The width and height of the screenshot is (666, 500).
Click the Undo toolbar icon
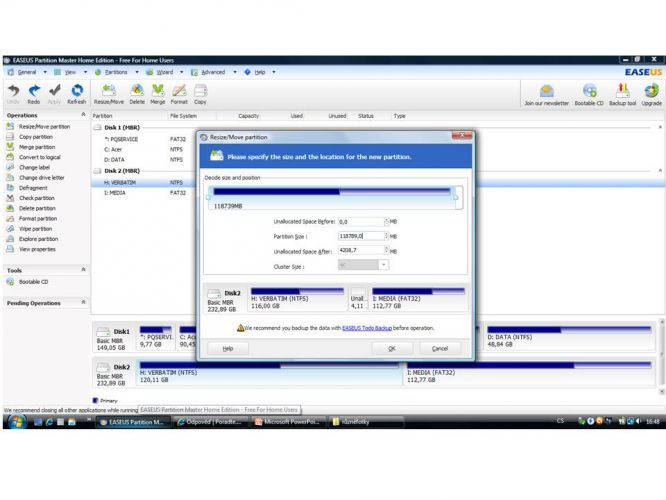tap(13, 94)
